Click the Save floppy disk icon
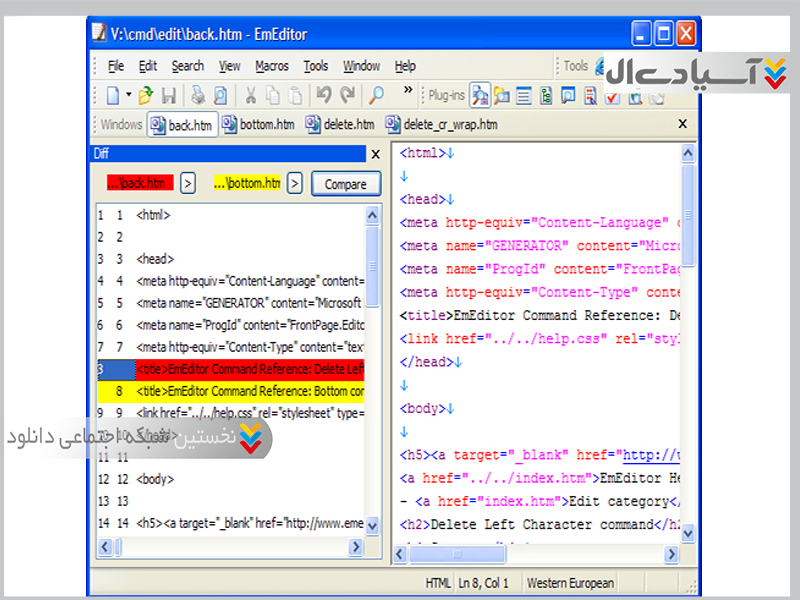The width and height of the screenshot is (800, 600). (169, 96)
